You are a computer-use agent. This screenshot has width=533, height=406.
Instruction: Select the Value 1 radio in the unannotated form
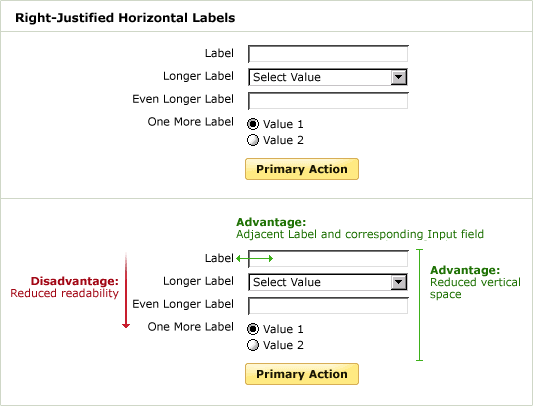[253, 124]
